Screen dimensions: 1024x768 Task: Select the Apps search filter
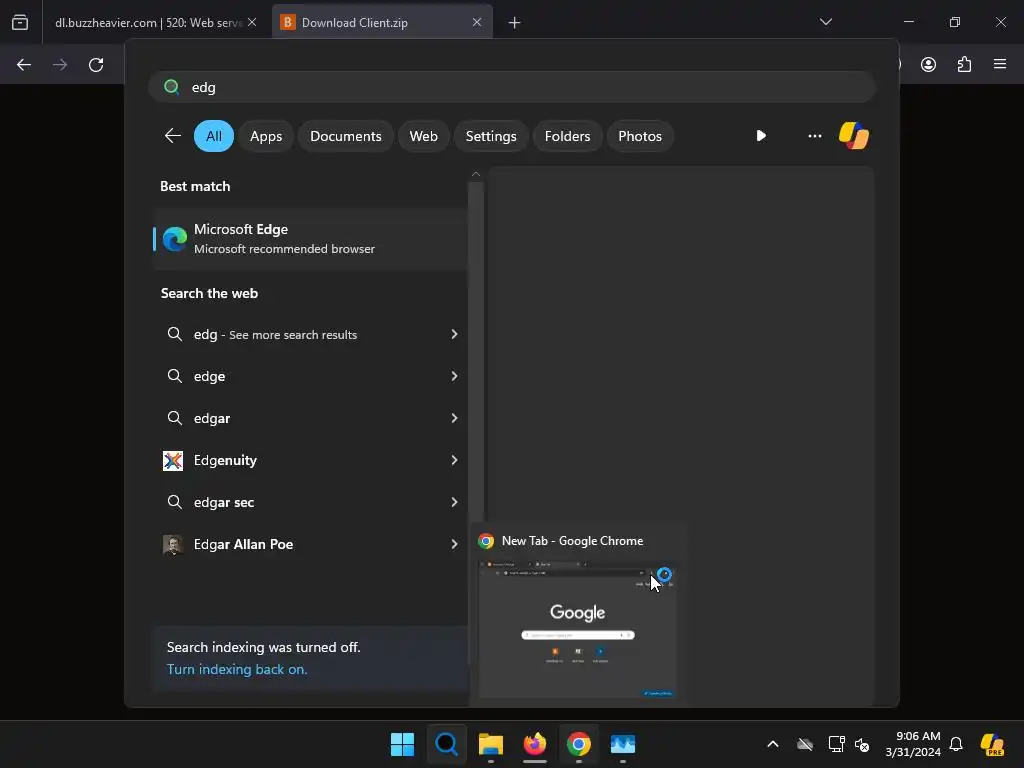click(x=266, y=136)
